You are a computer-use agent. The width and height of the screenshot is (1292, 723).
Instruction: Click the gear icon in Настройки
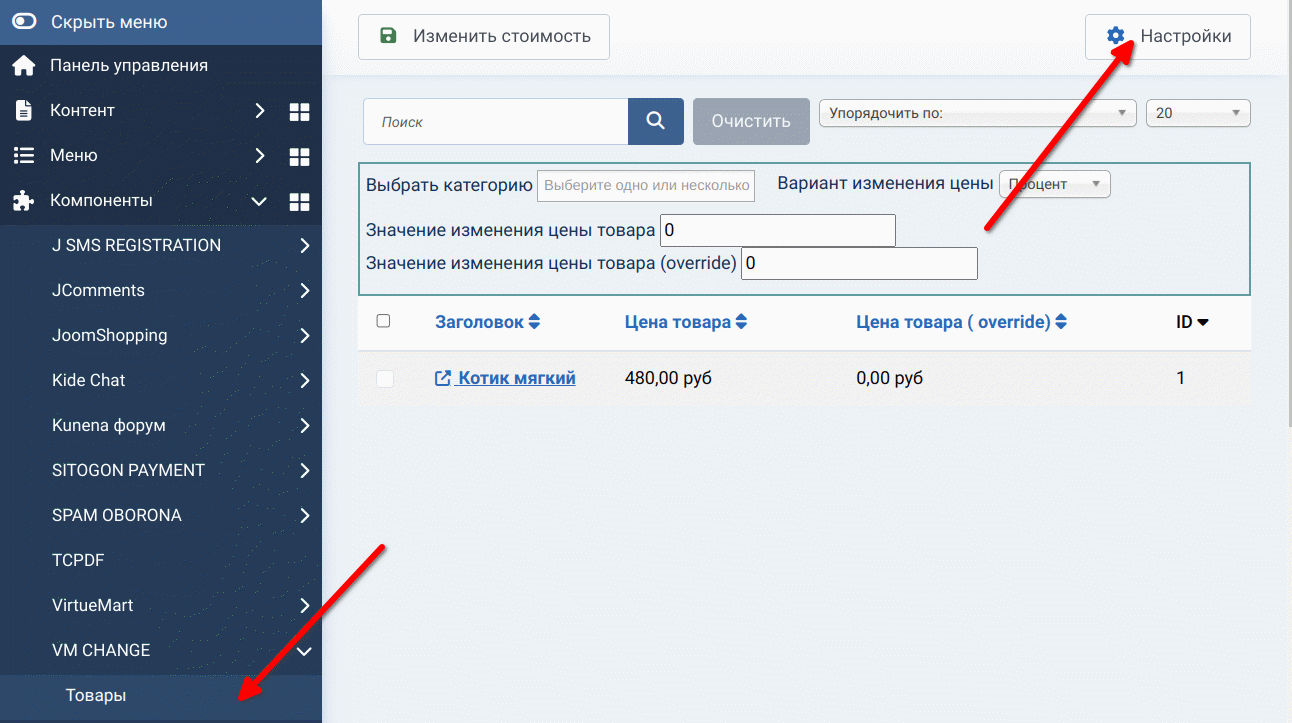[x=1115, y=36]
